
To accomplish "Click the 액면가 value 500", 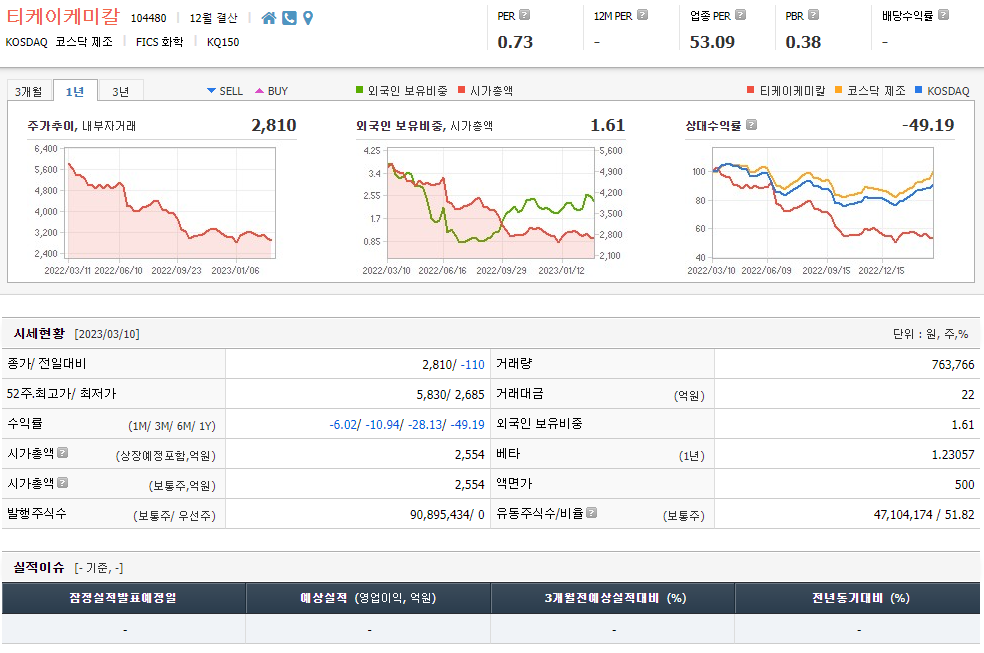I will (x=964, y=485).
